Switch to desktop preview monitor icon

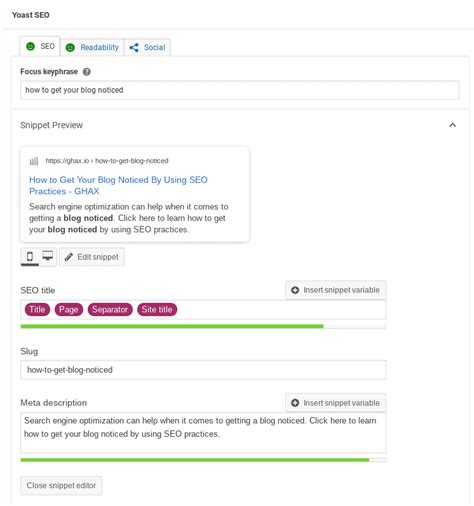click(x=48, y=256)
